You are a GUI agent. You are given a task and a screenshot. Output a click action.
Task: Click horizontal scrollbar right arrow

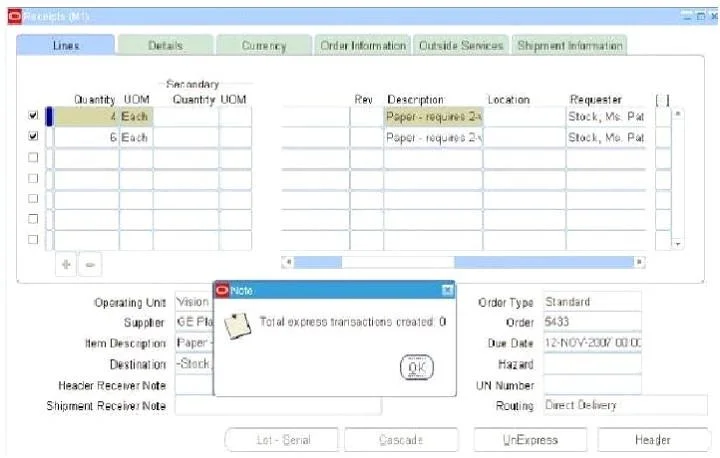[639, 262]
